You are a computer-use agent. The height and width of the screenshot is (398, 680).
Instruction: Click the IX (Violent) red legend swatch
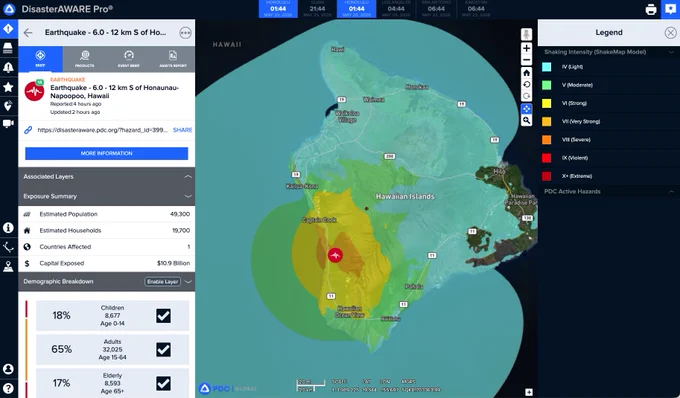coord(546,158)
